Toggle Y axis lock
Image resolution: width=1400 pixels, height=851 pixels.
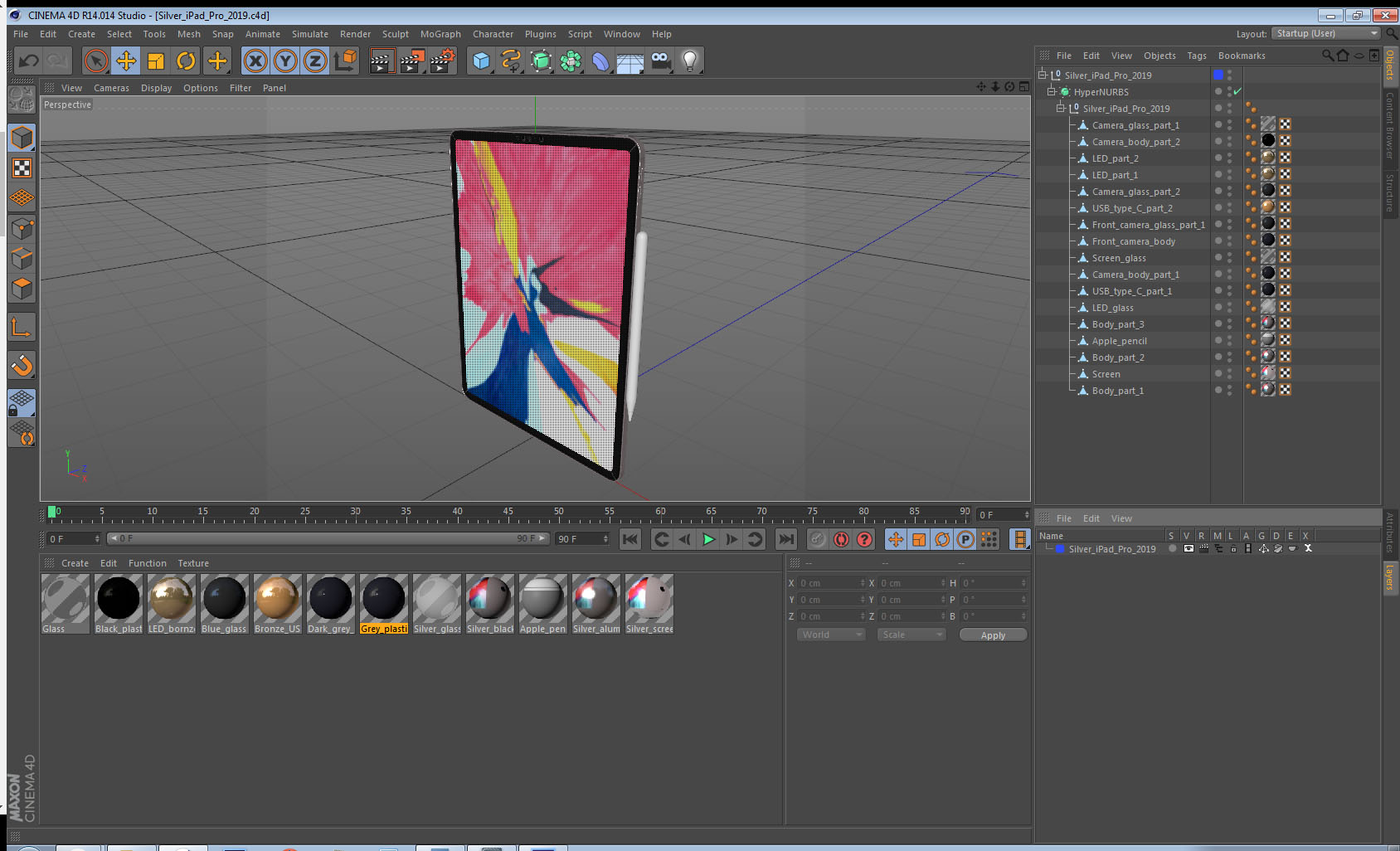point(285,61)
